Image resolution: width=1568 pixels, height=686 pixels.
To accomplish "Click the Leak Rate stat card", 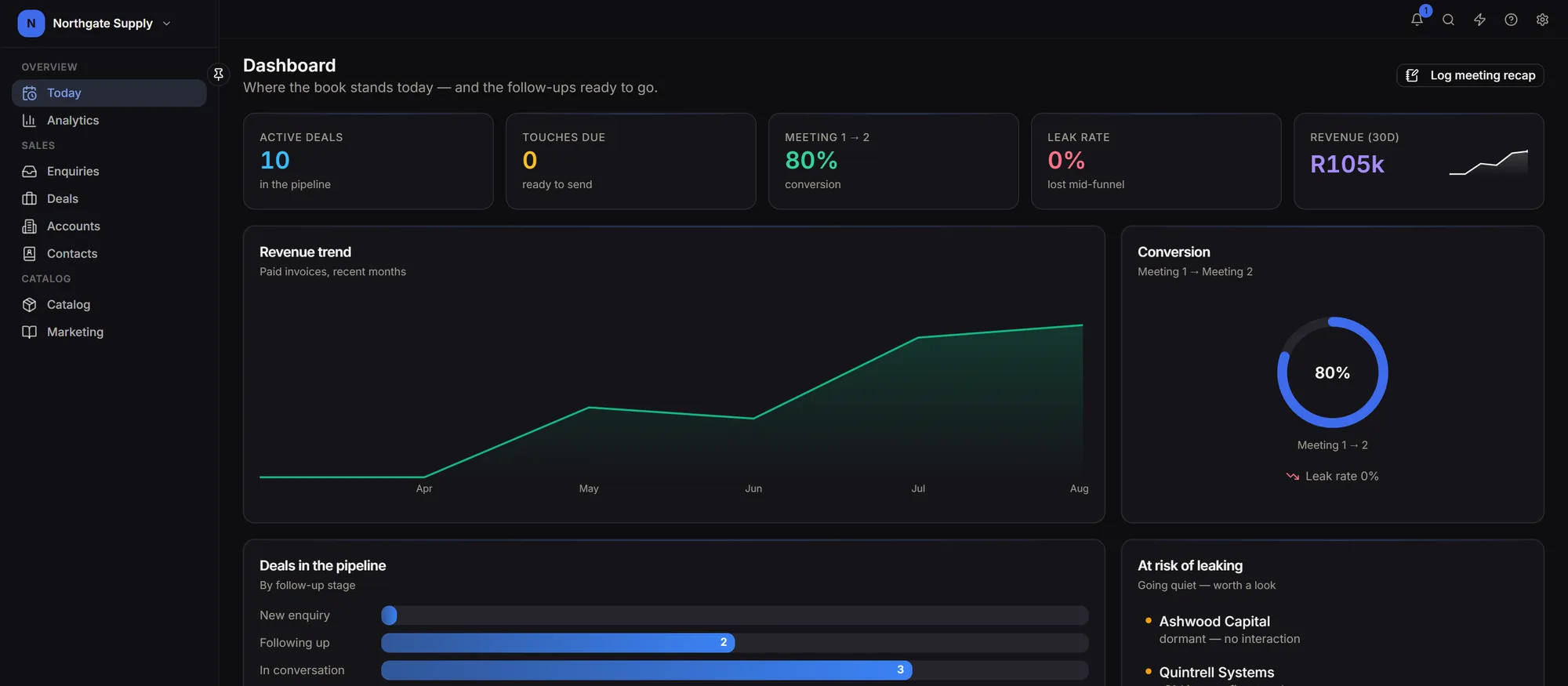I will pos(1156,161).
